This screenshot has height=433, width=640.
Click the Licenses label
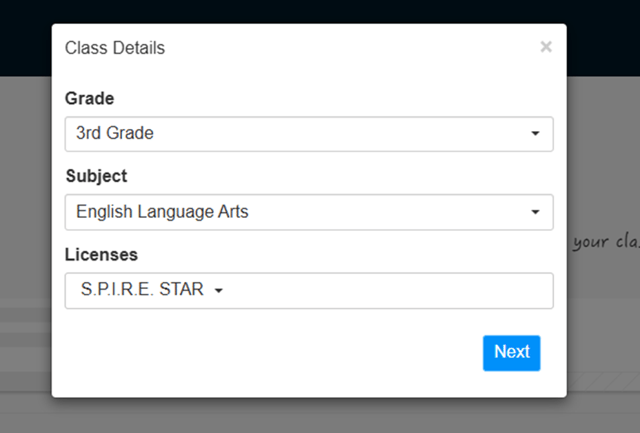click(101, 254)
